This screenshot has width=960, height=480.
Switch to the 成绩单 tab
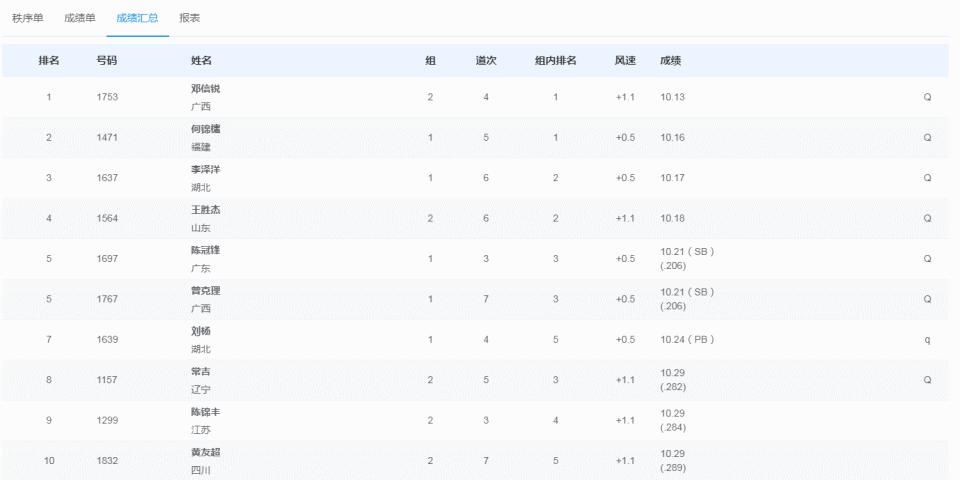pyautogui.click(x=79, y=18)
